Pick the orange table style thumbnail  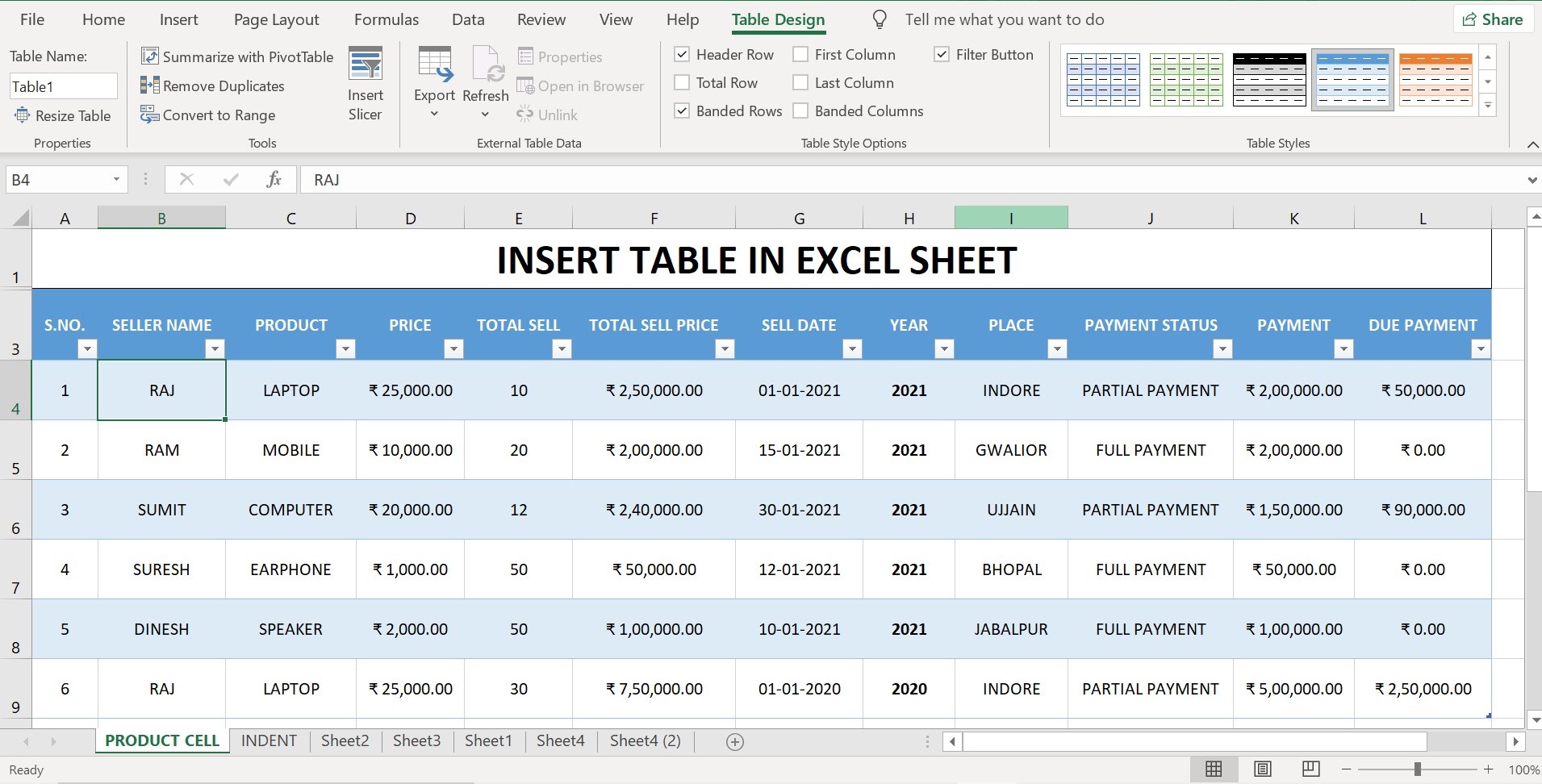(x=1435, y=80)
